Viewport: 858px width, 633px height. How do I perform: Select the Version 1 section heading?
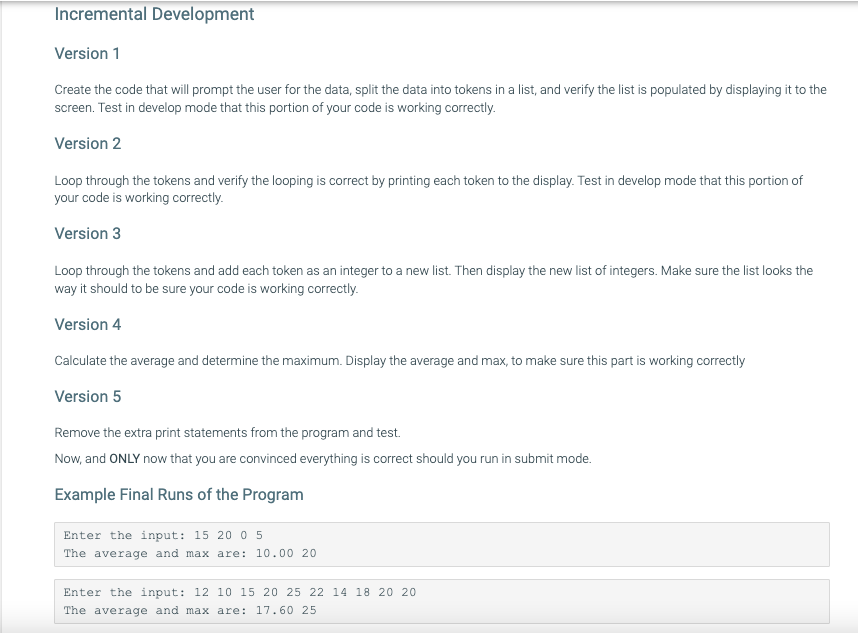[x=88, y=54]
